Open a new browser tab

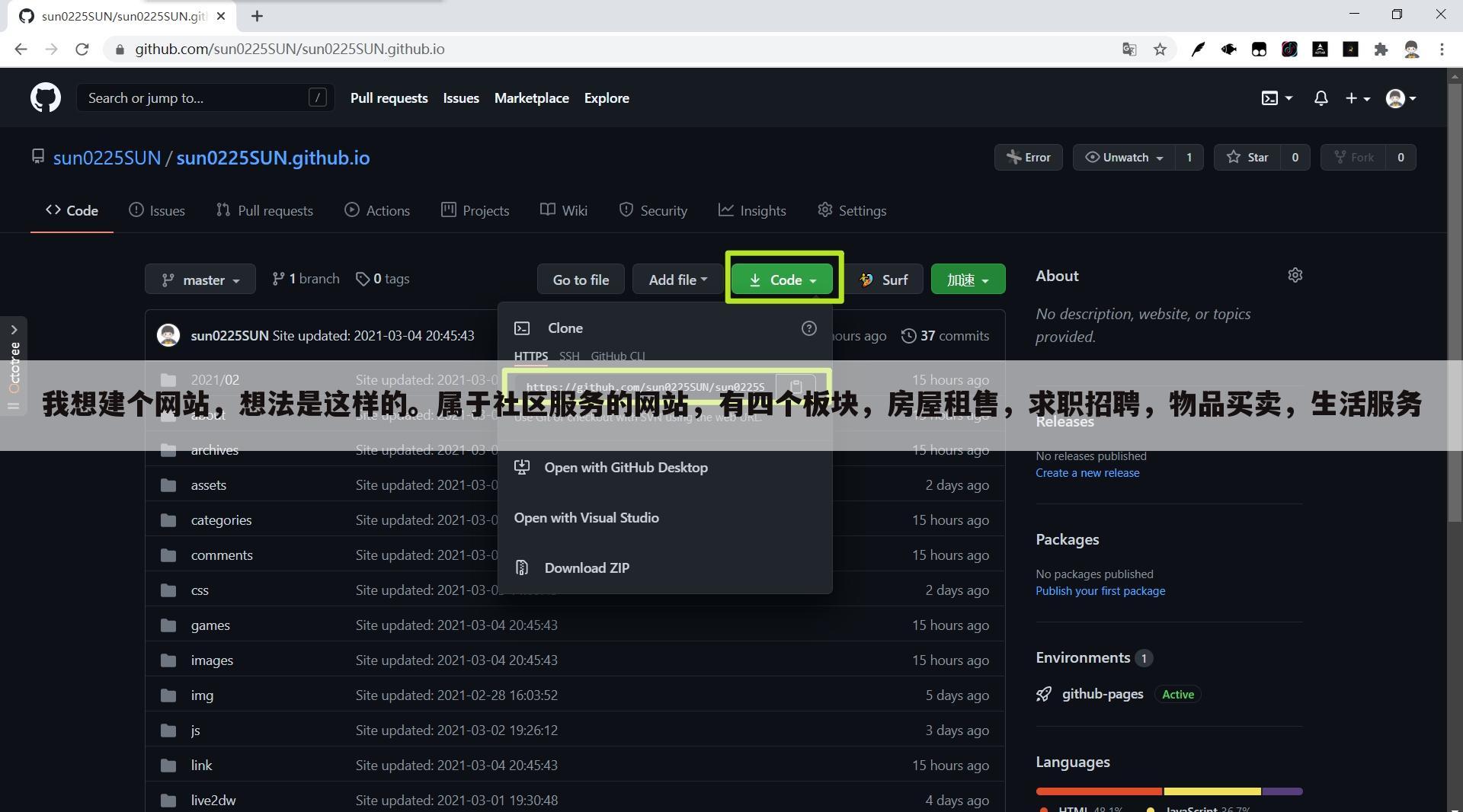coord(257,16)
